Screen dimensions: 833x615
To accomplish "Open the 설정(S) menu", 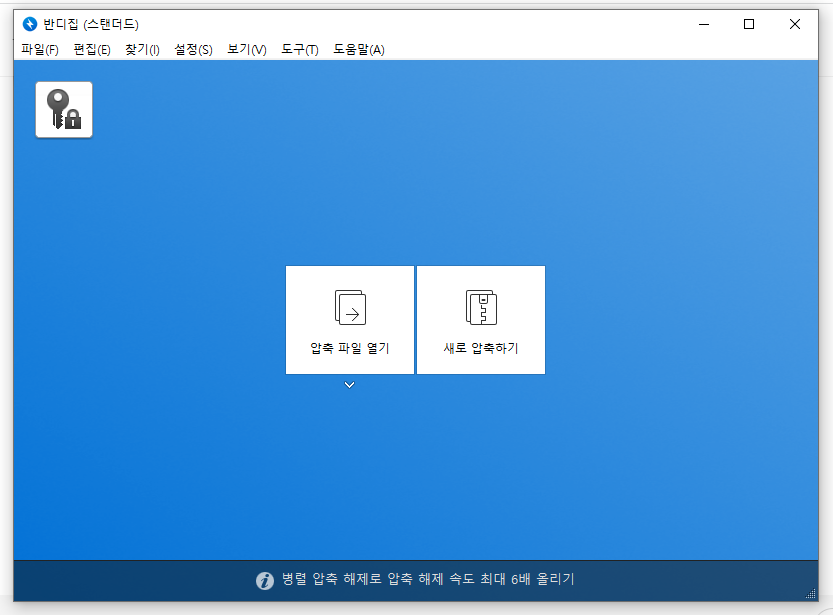I will (192, 49).
